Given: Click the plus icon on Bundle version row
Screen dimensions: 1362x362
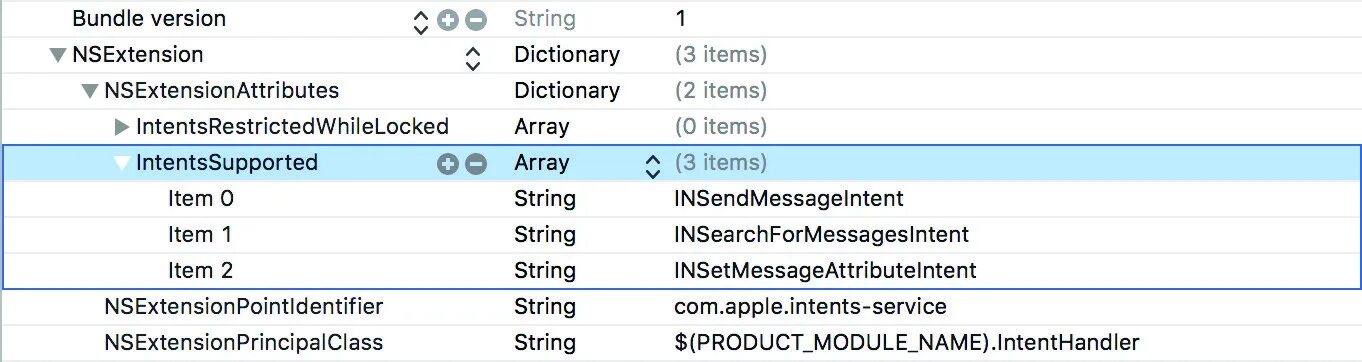Looking at the screenshot, I should pos(448,19).
